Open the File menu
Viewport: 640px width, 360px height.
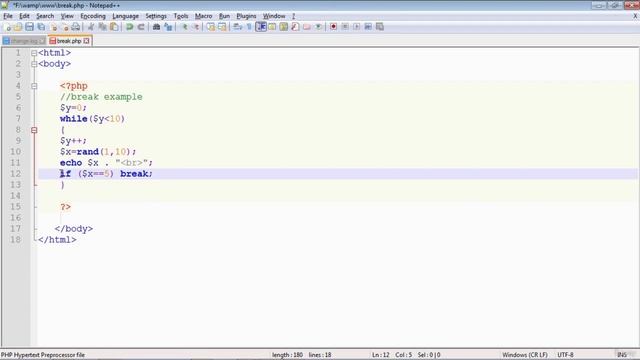click(8, 16)
